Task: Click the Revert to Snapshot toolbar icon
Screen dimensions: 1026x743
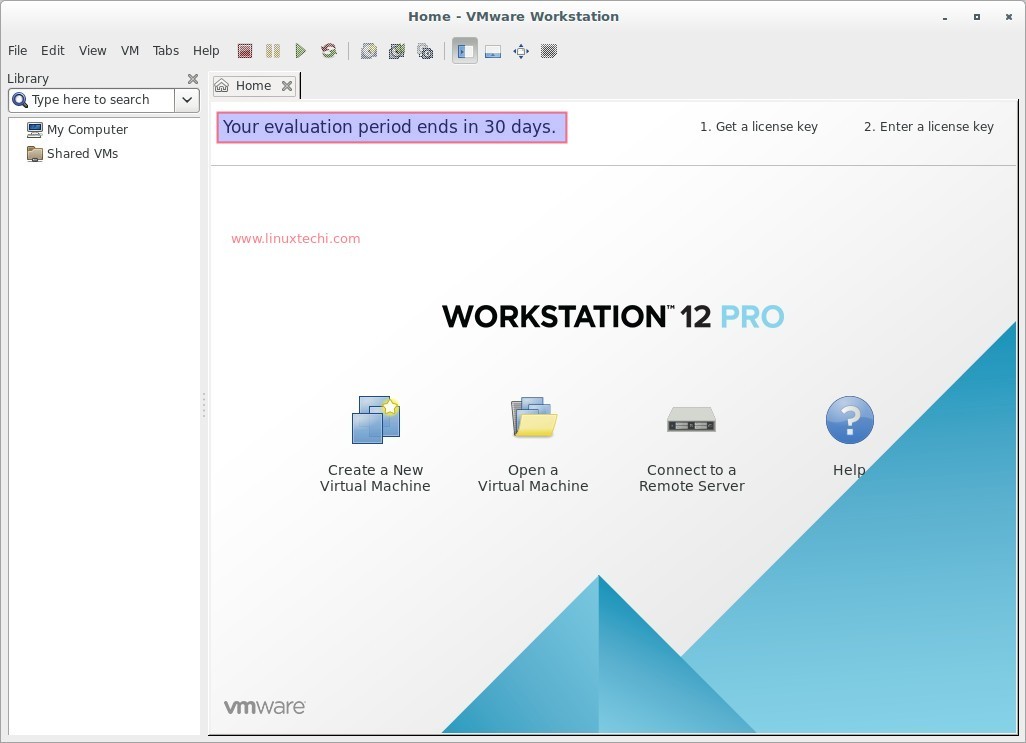Action: coord(397,51)
